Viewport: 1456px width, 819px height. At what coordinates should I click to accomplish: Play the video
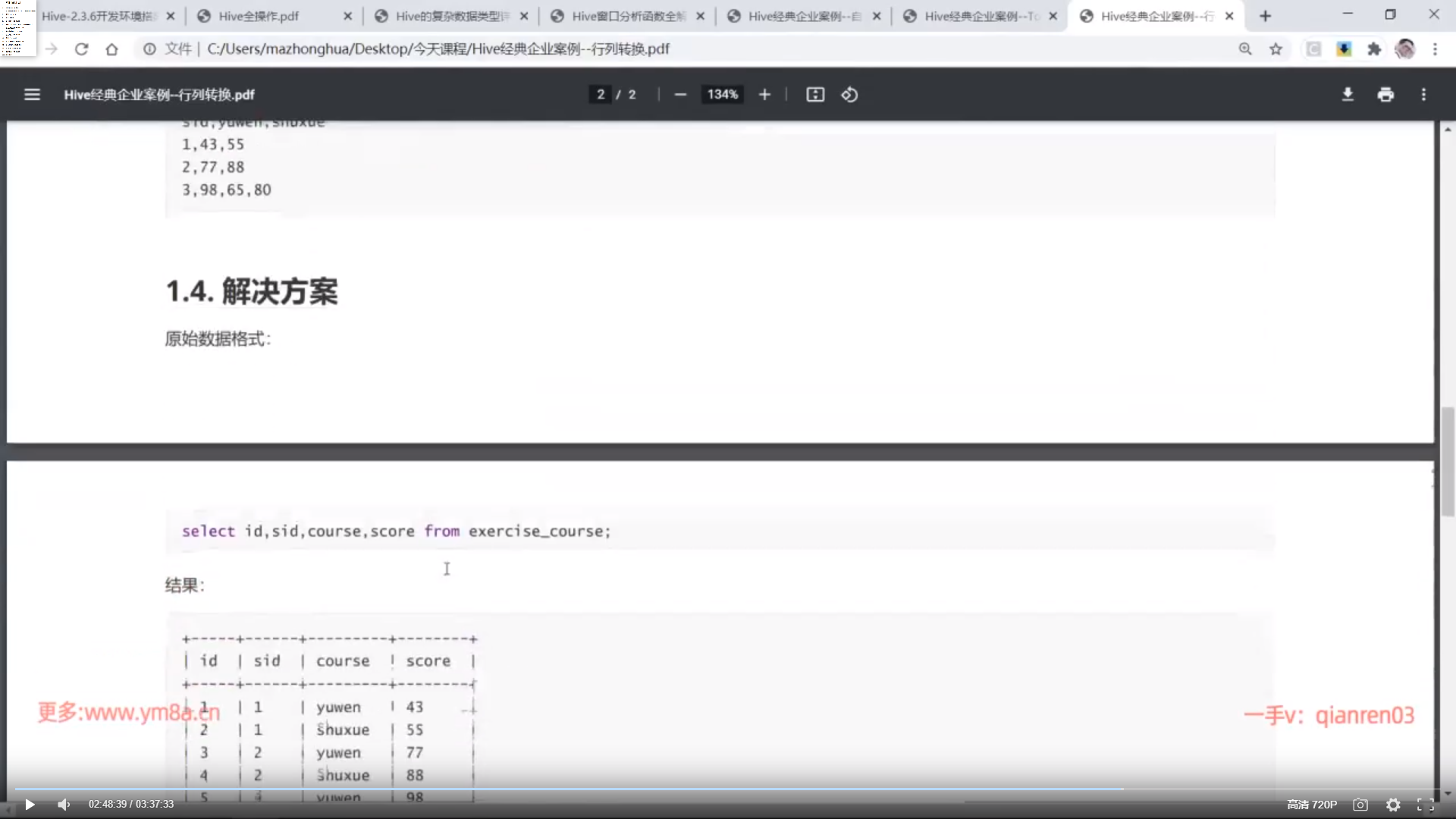click(30, 805)
